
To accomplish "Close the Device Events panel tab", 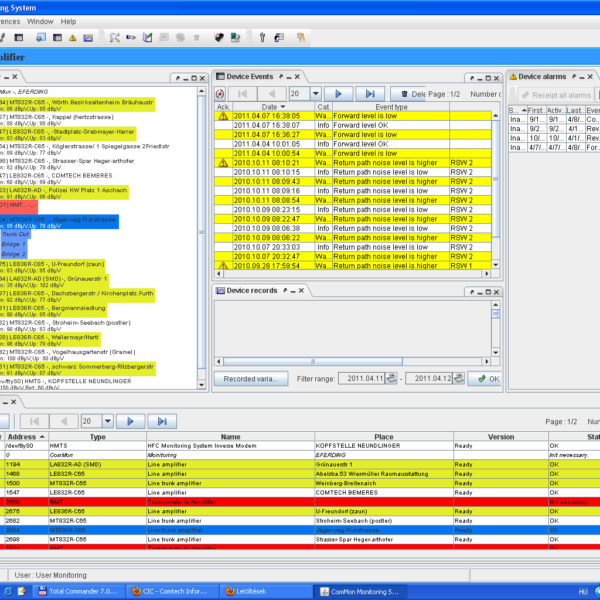I will (x=299, y=77).
